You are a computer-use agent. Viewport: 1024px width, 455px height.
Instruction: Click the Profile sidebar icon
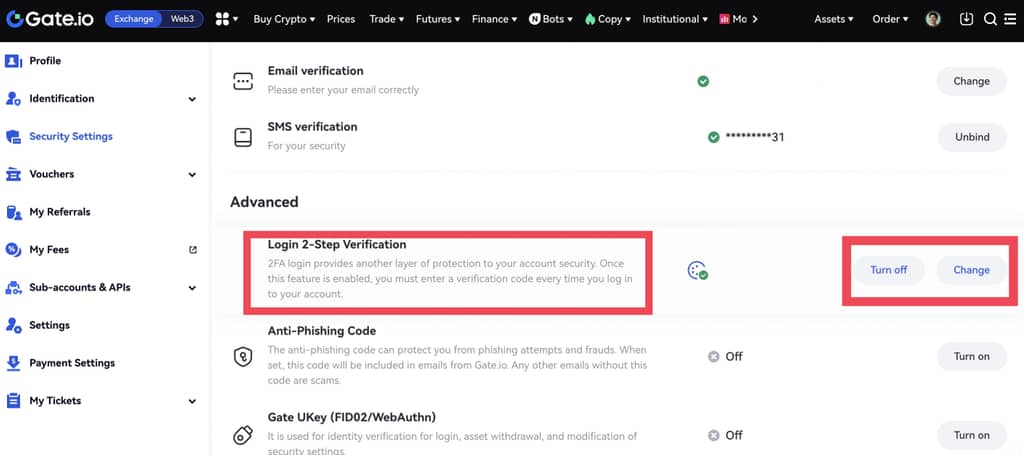point(14,61)
